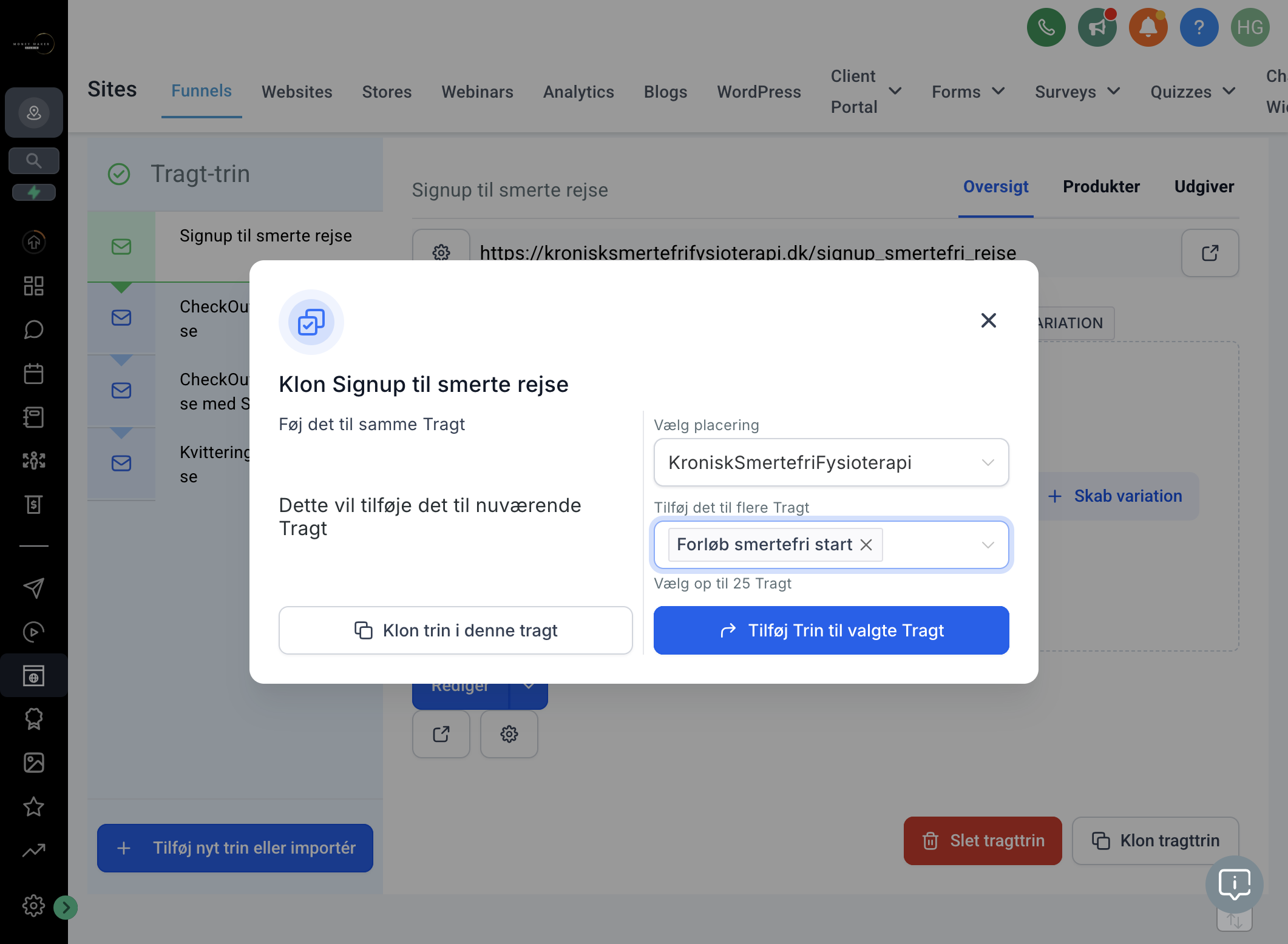Click 'Tilføj Trin til valgte Tragt' button

click(x=831, y=630)
